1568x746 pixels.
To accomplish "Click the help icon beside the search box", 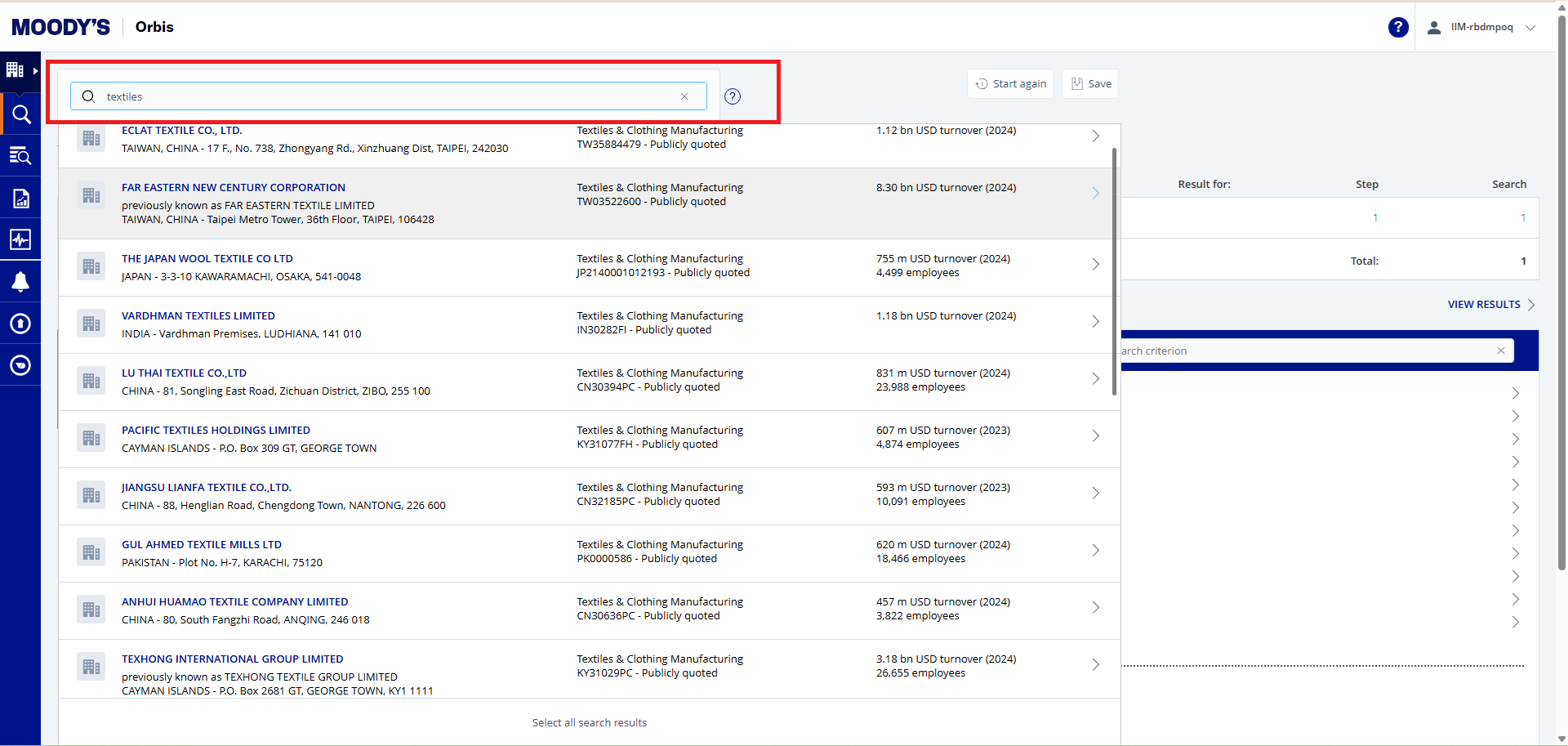I will (x=733, y=96).
